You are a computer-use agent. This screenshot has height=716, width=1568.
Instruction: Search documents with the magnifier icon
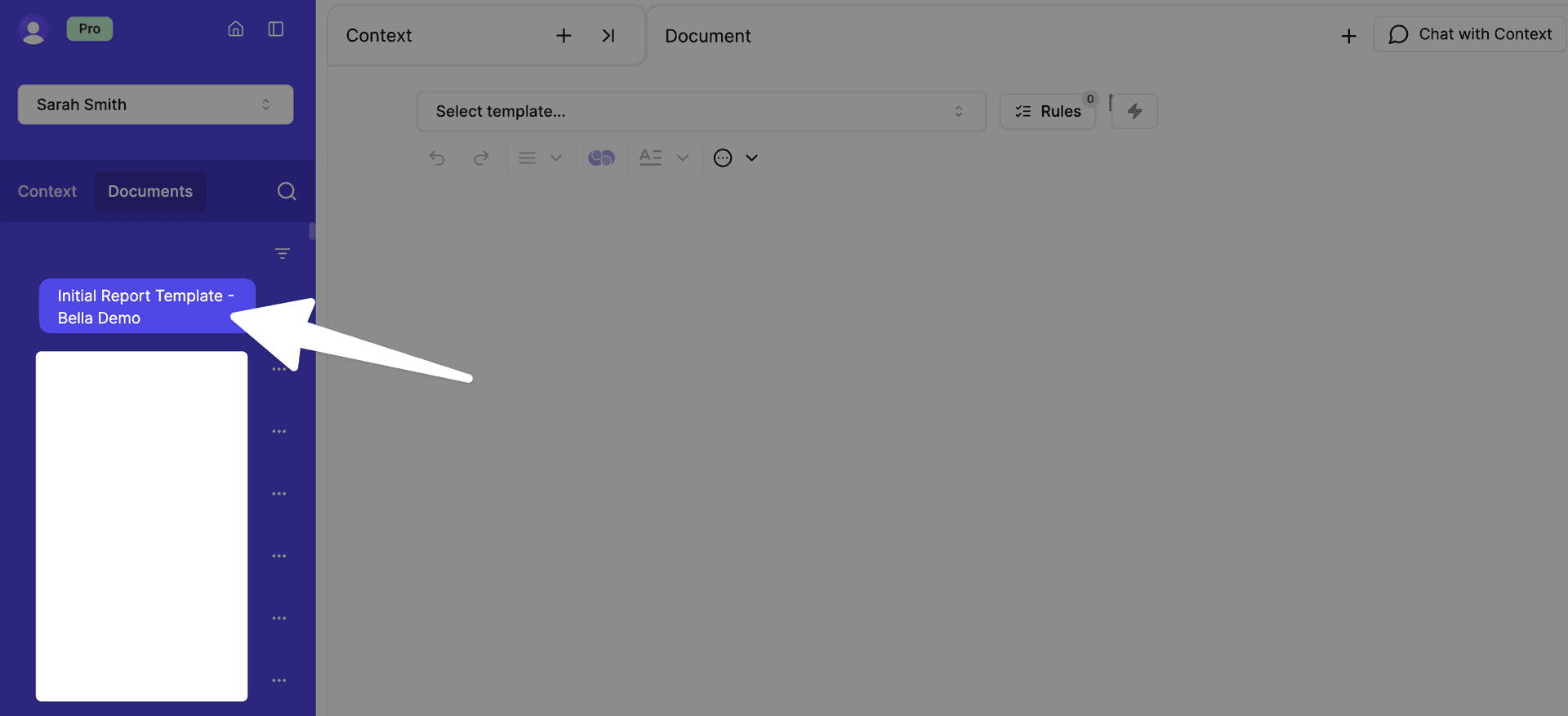coord(287,191)
